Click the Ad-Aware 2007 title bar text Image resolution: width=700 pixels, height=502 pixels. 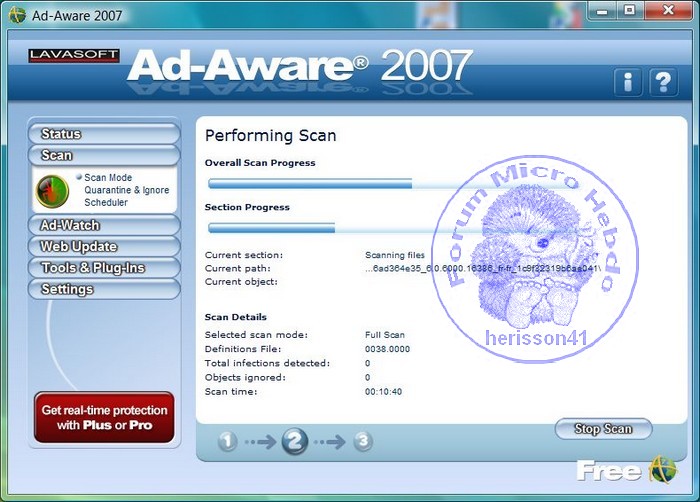pyautogui.click(x=77, y=16)
